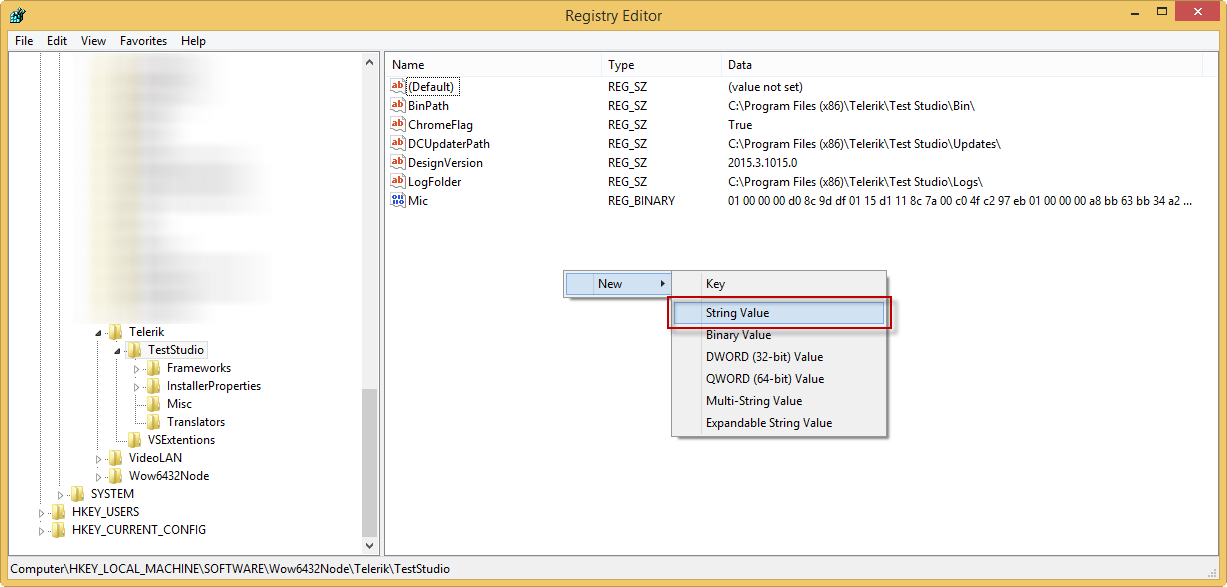Collapse the TestStudio tree node
Screen dimensions: 1227x587
click(118, 351)
